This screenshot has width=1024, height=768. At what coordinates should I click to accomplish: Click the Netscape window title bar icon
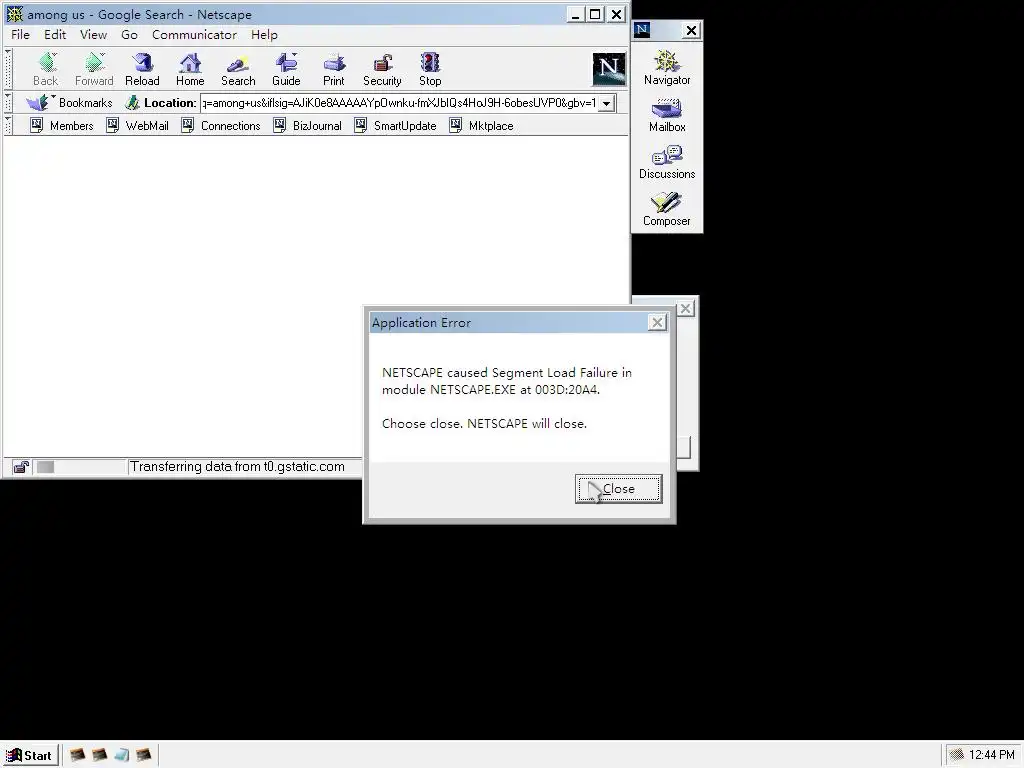click(x=14, y=14)
